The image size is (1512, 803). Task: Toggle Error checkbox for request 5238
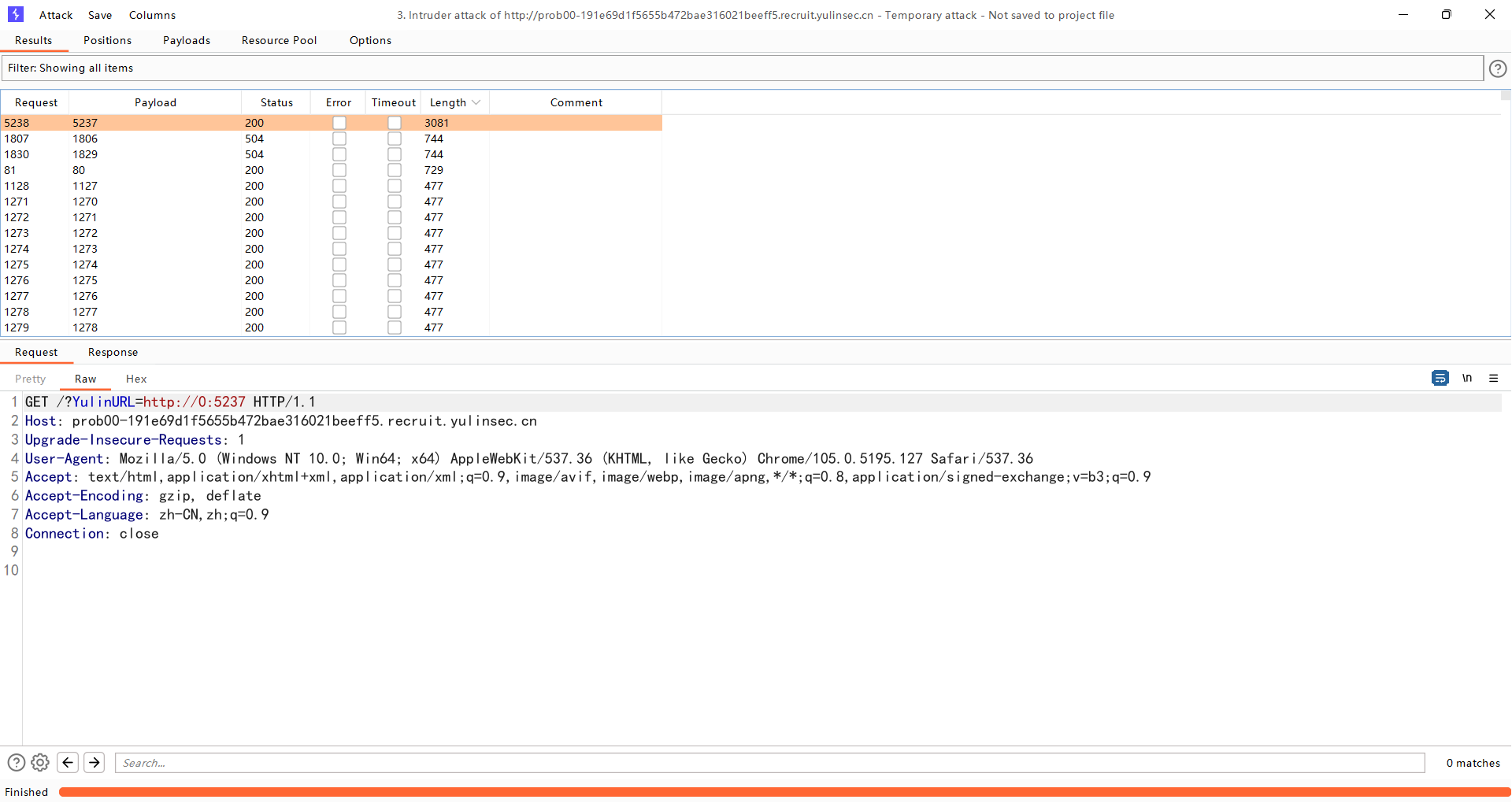(x=339, y=123)
